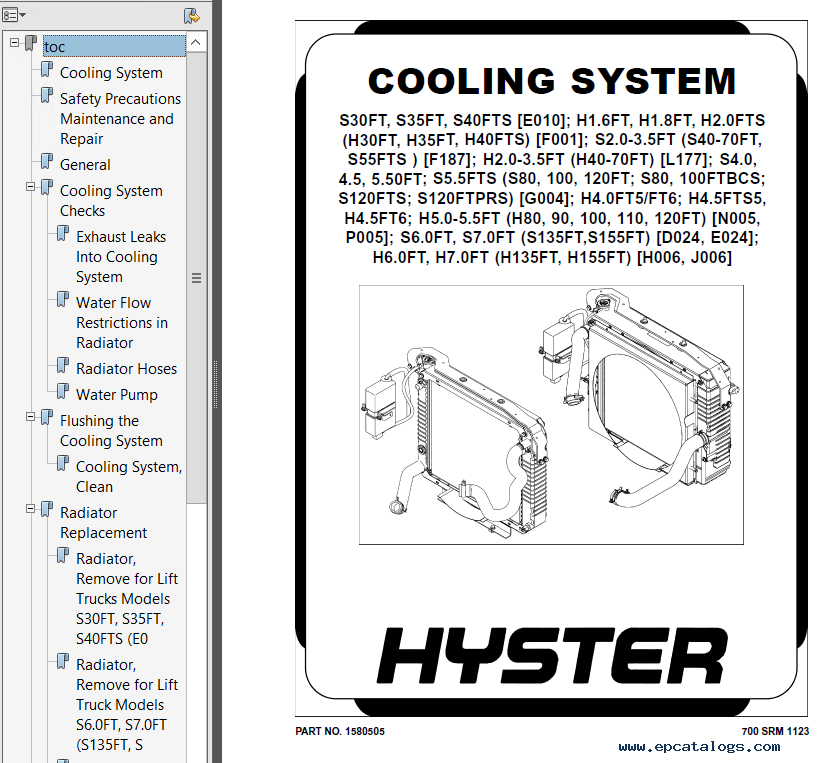The image size is (831, 763).
Task: Click the Cooling System Checks bookmark icon
Action: click(x=47, y=187)
